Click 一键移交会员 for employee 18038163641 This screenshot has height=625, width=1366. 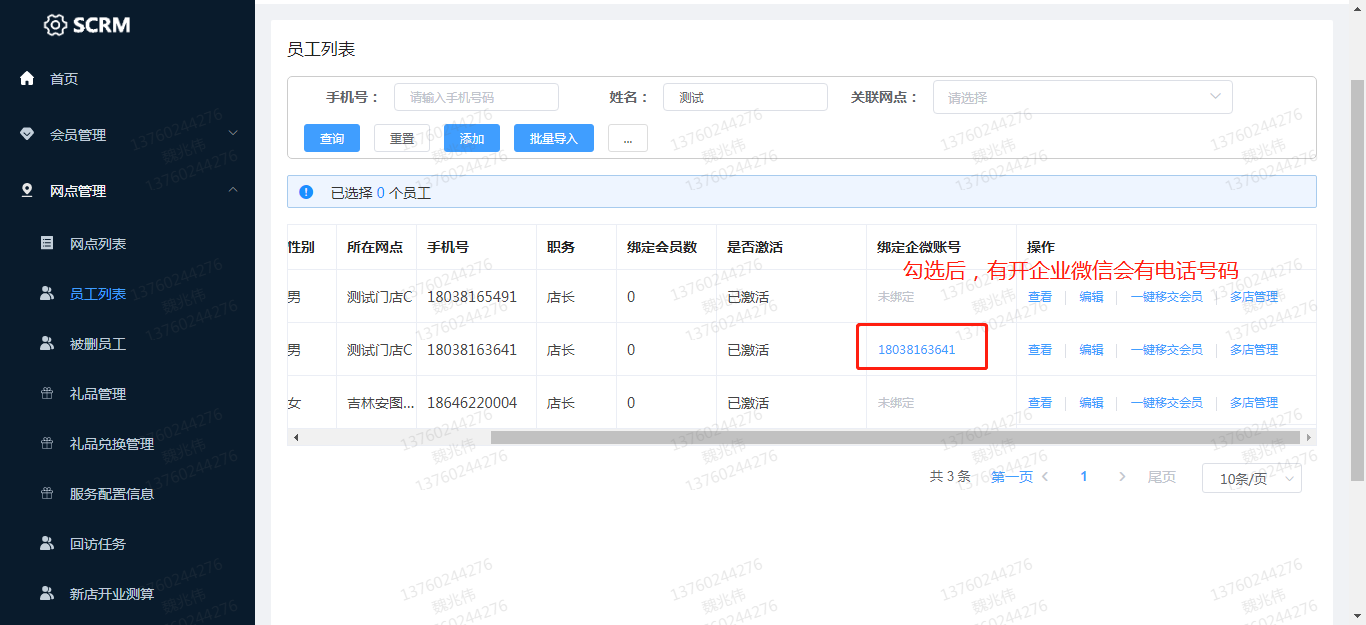click(1166, 350)
